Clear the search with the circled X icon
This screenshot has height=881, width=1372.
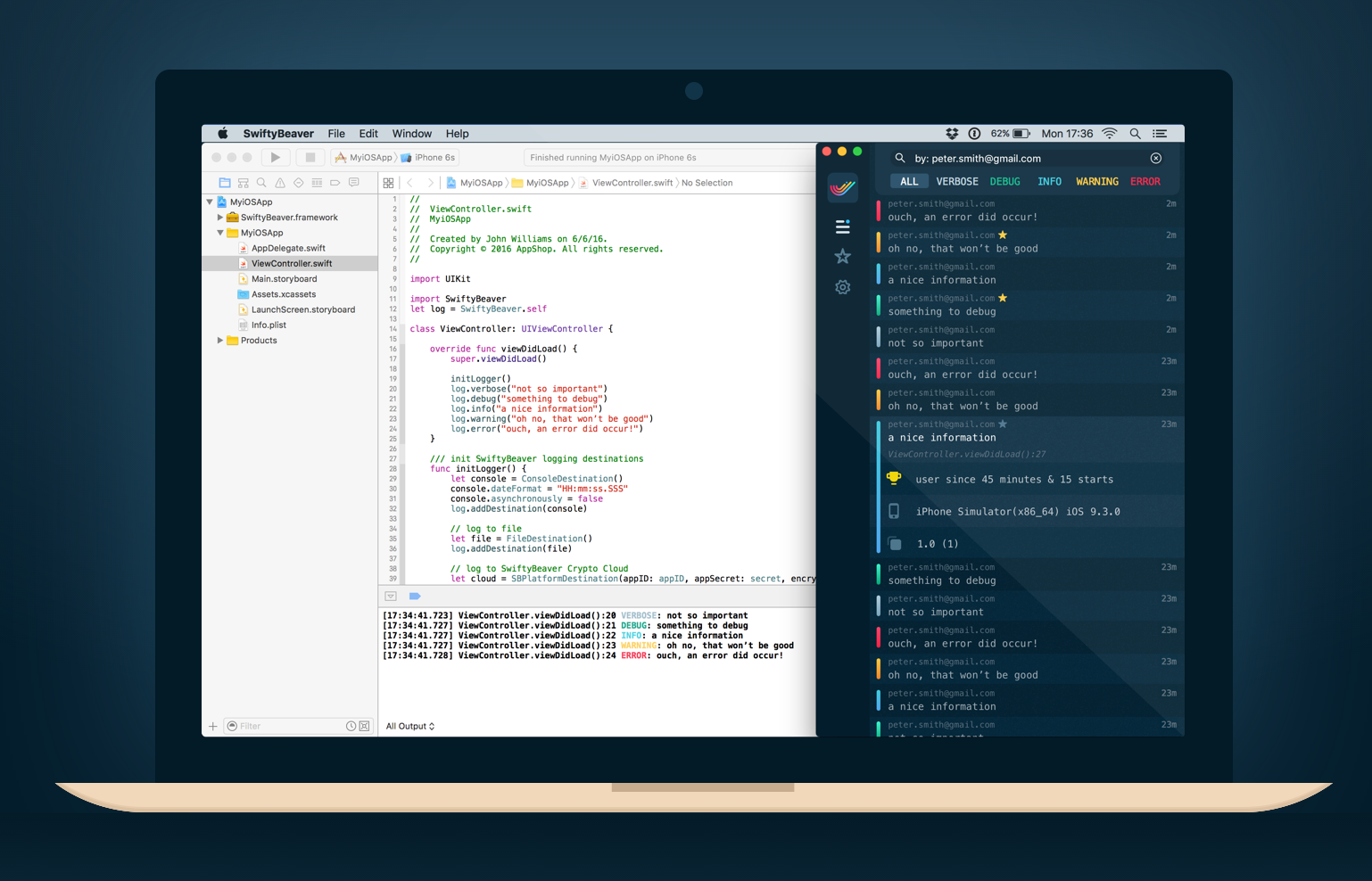tap(1156, 158)
